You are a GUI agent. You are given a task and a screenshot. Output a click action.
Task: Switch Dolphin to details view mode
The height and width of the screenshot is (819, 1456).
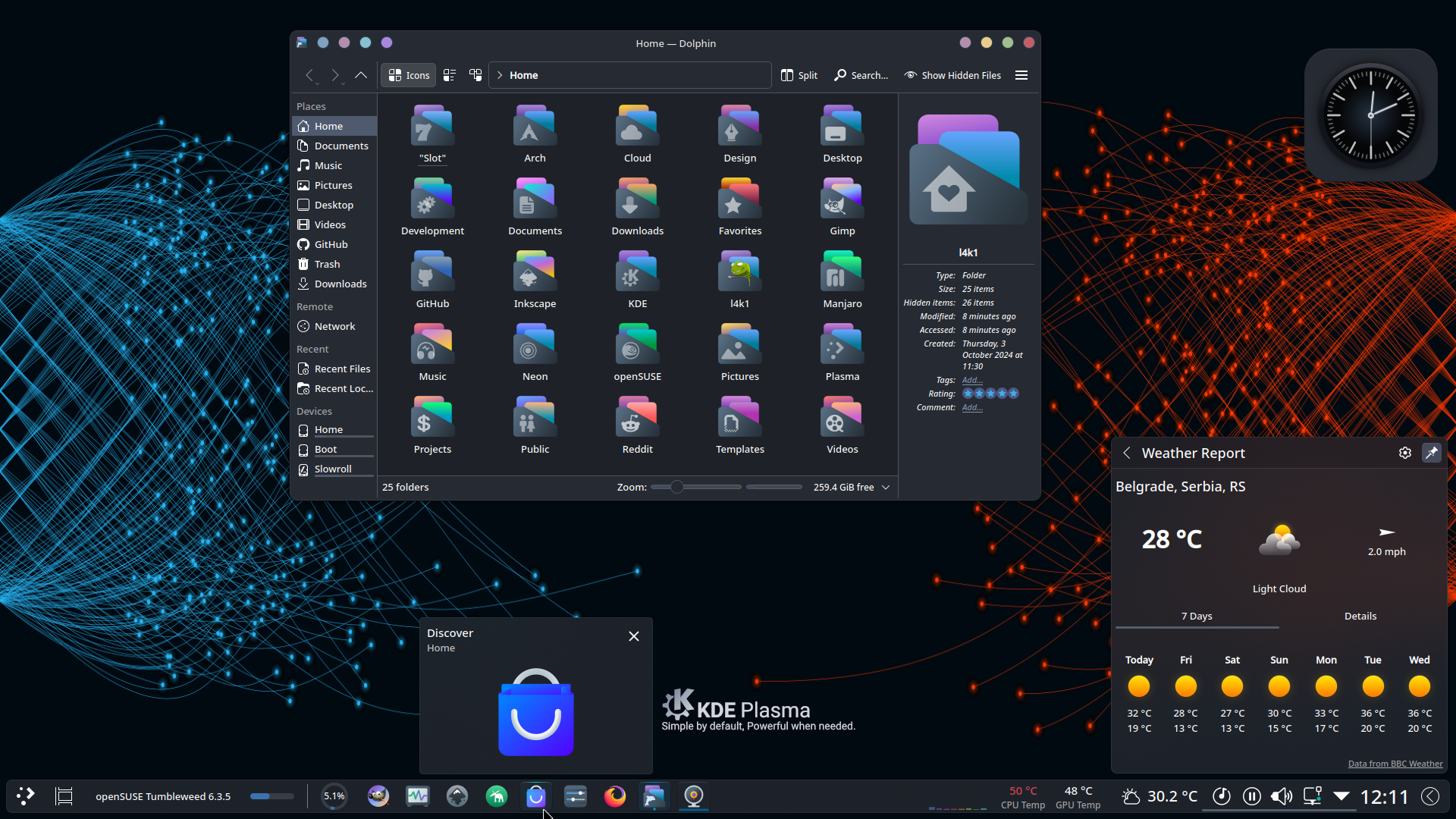click(x=449, y=75)
